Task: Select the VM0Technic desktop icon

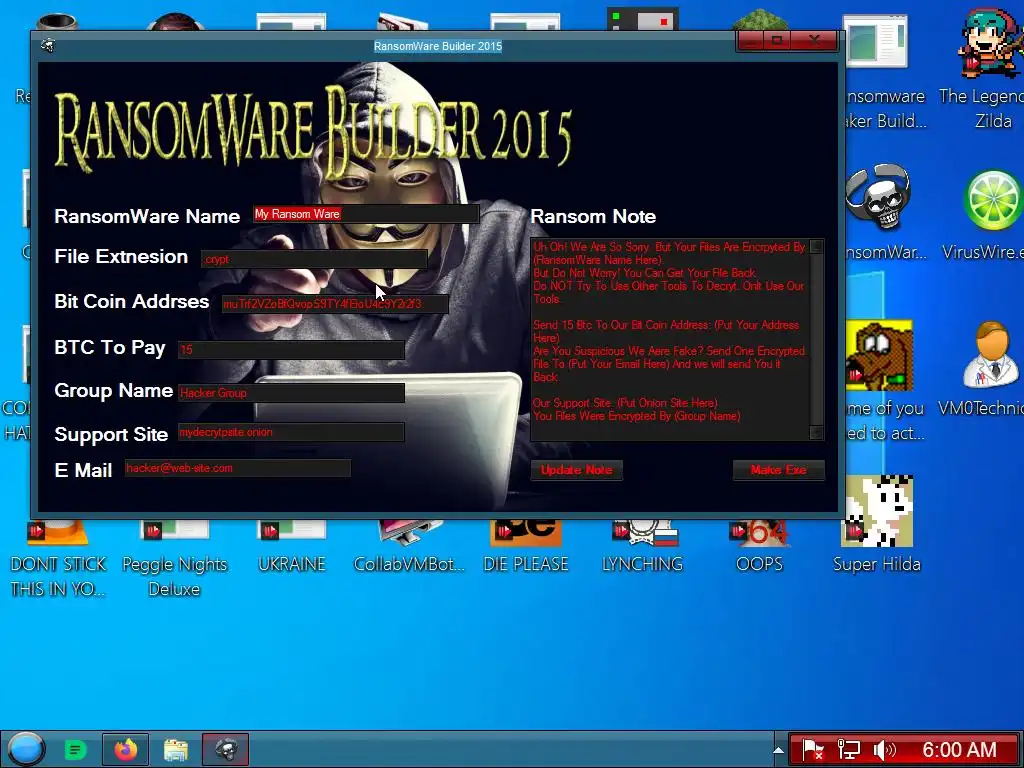Action: 986,370
